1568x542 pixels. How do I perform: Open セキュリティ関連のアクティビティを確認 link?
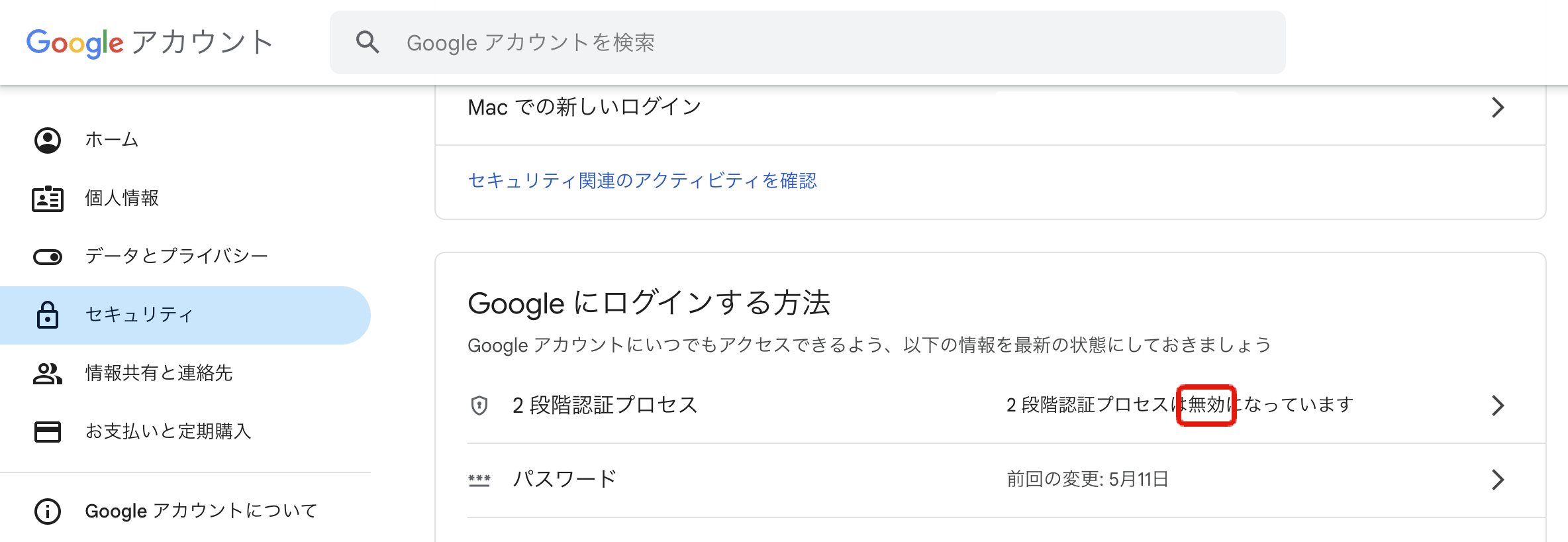click(642, 182)
